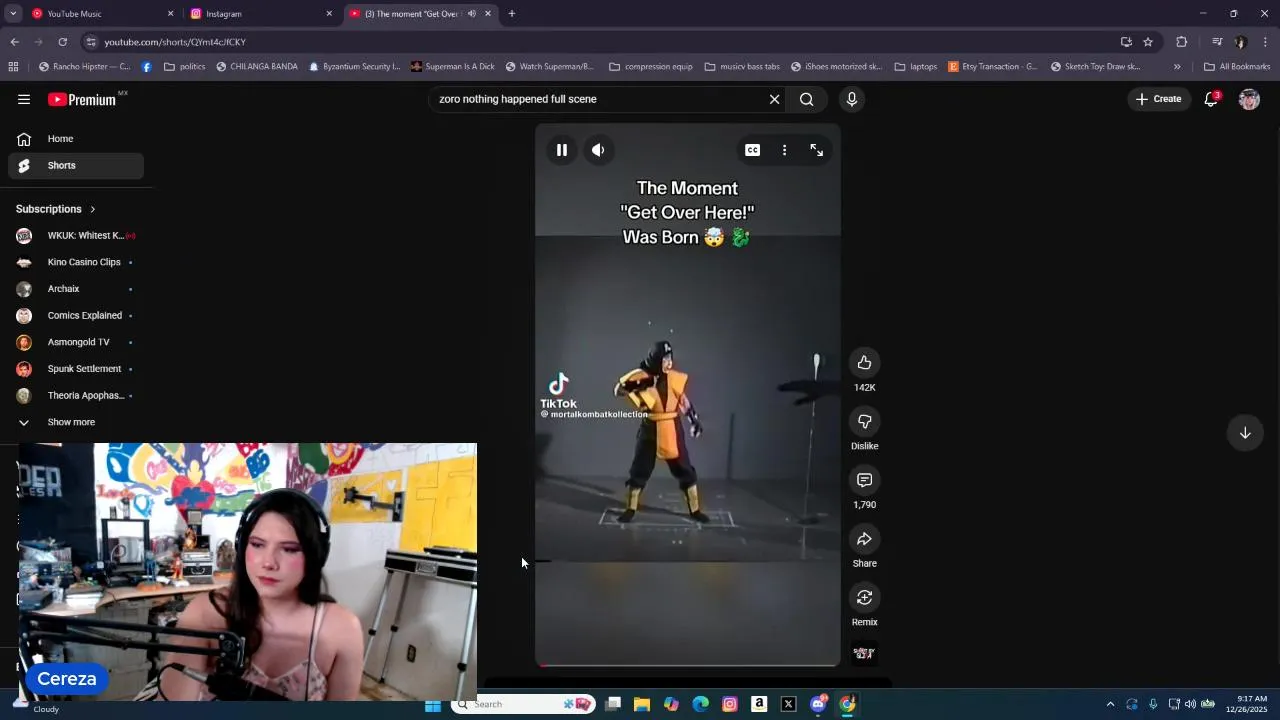Screen dimensions: 1280x720
Task: Open Asmongold TV channel
Action: pos(76,342)
